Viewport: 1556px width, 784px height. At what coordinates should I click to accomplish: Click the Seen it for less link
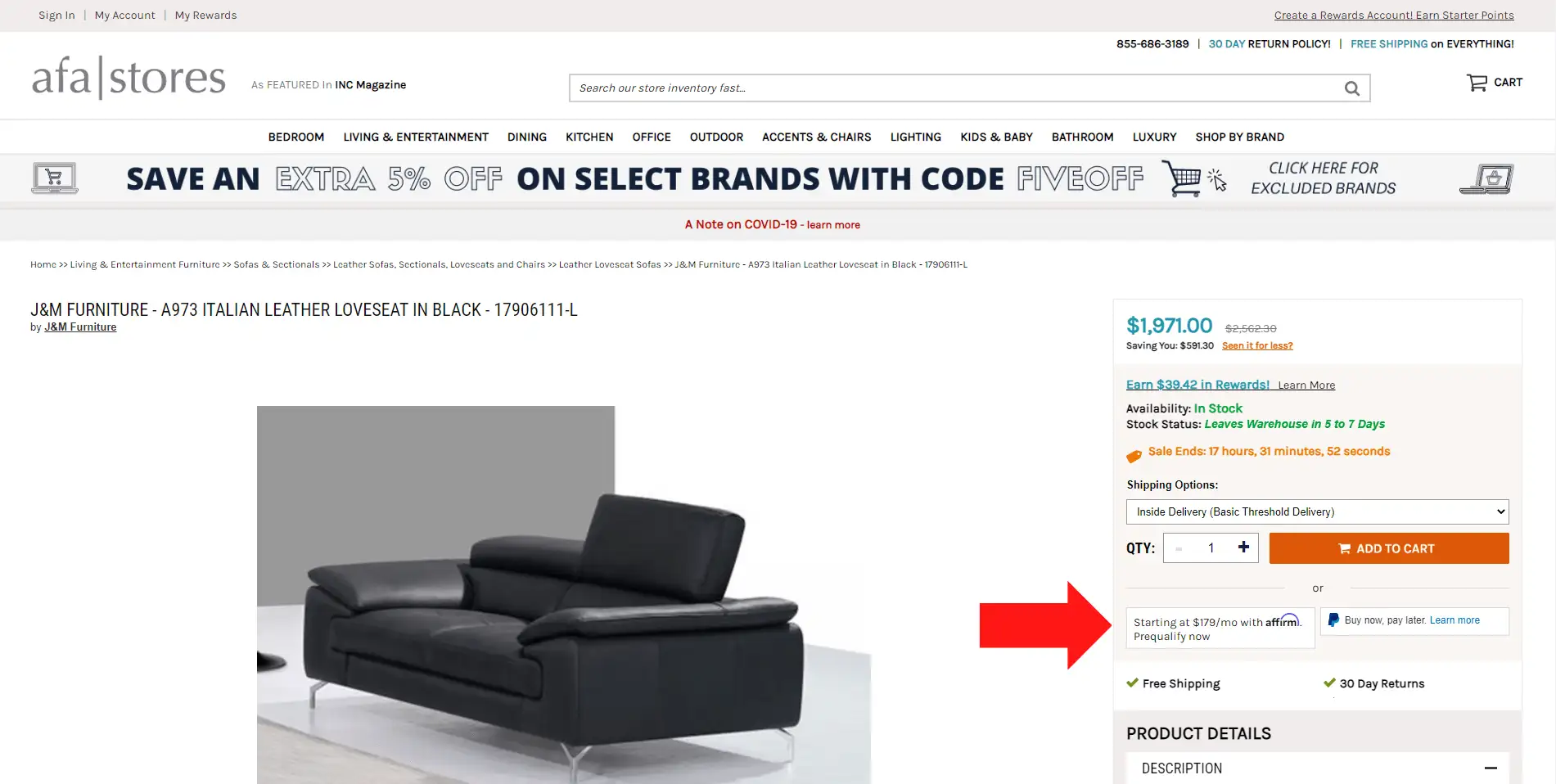[x=1257, y=345]
